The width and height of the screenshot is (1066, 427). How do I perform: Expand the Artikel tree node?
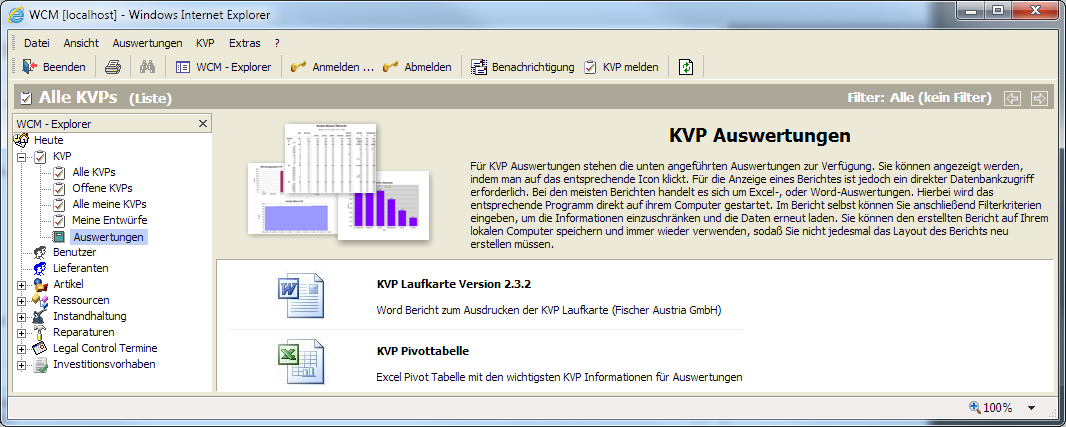22,285
